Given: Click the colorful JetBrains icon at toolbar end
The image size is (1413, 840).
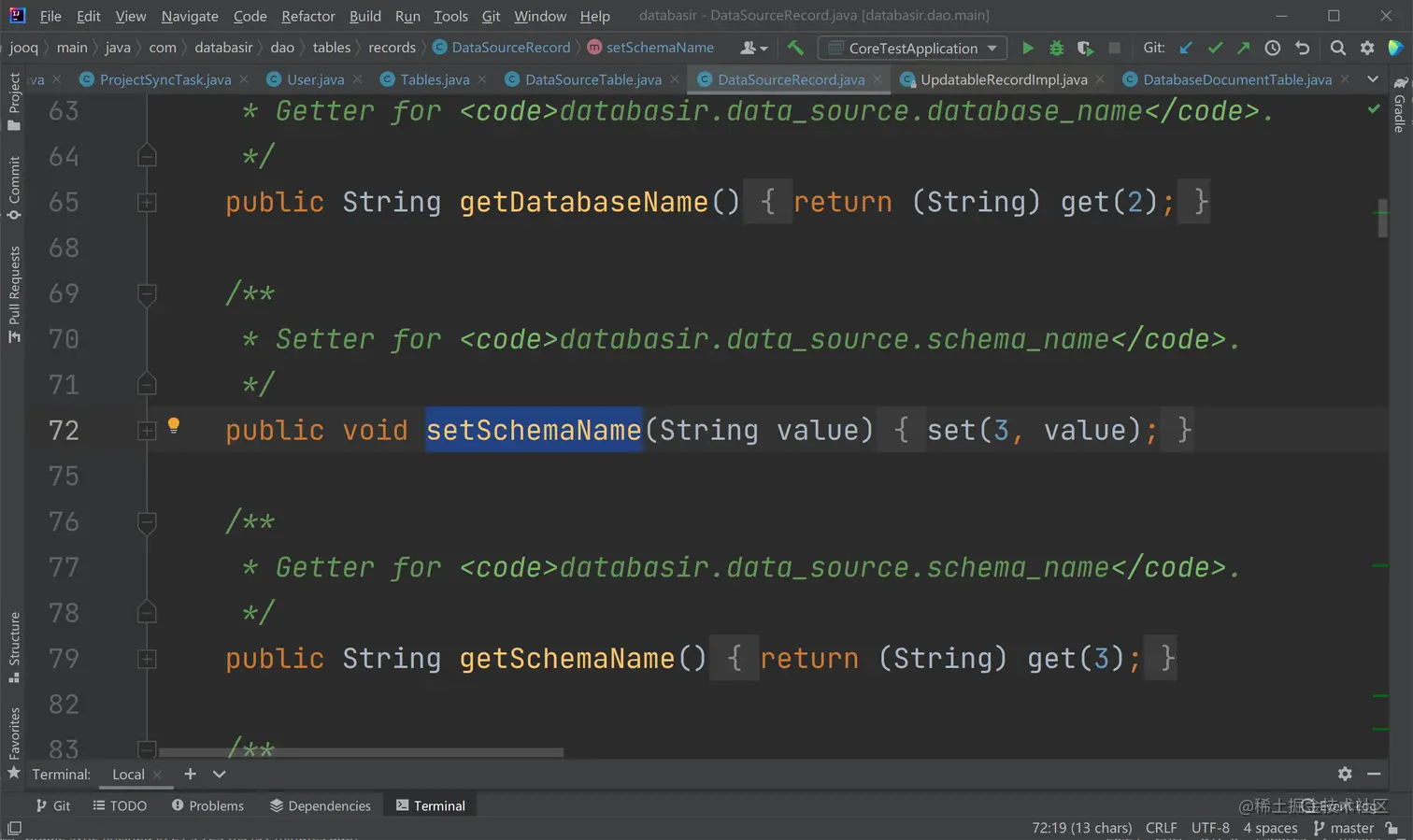Looking at the screenshot, I should point(1396,48).
